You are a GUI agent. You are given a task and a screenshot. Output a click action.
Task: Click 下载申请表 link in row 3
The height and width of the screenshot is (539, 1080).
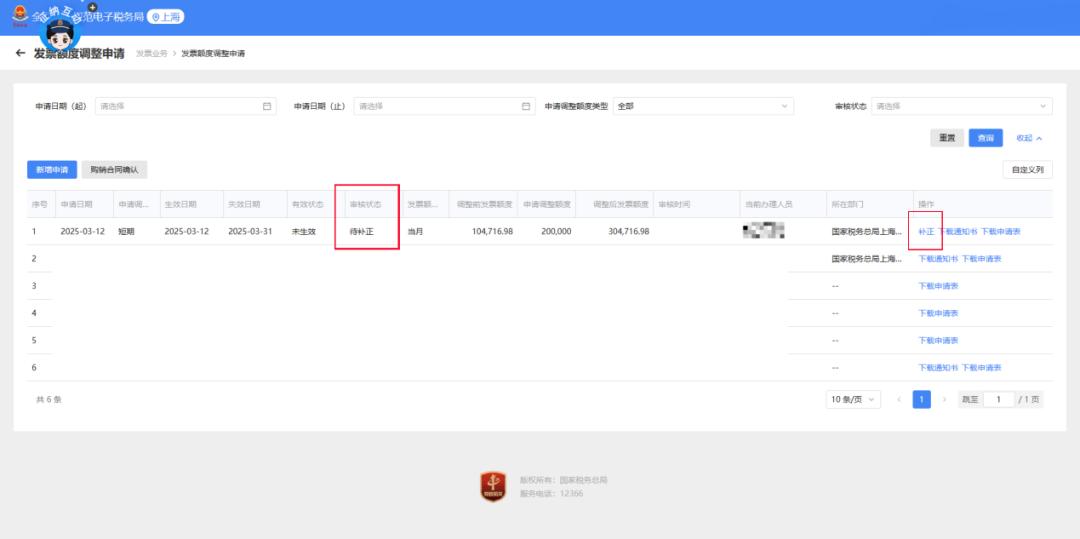tap(938, 286)
